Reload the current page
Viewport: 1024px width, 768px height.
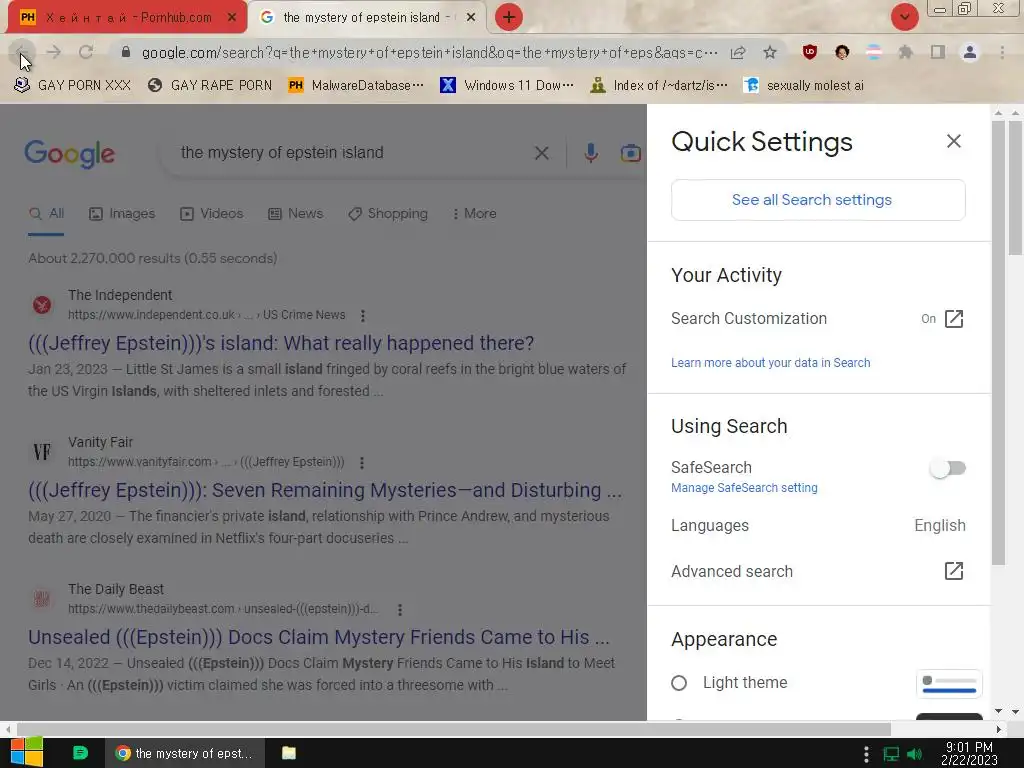point(86,52)
